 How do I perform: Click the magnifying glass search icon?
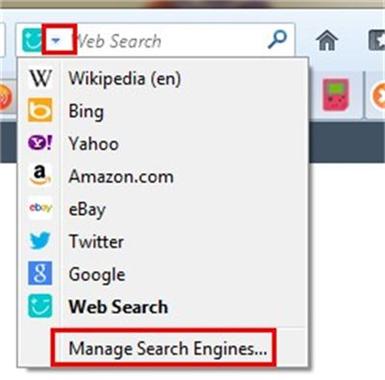[x=277, y=39]
